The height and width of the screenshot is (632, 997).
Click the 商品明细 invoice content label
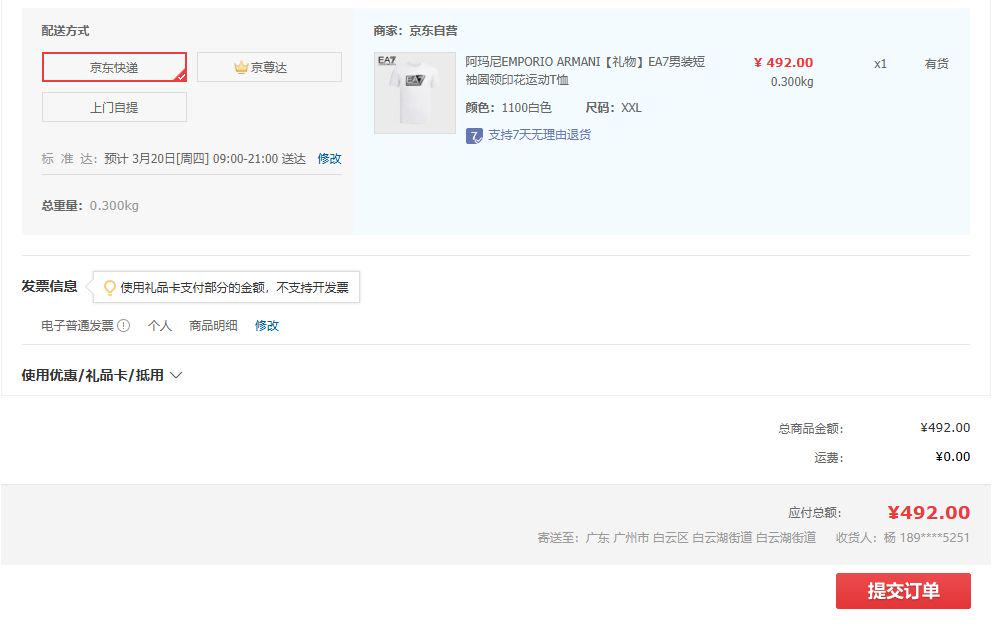click(x=213, y=326)
